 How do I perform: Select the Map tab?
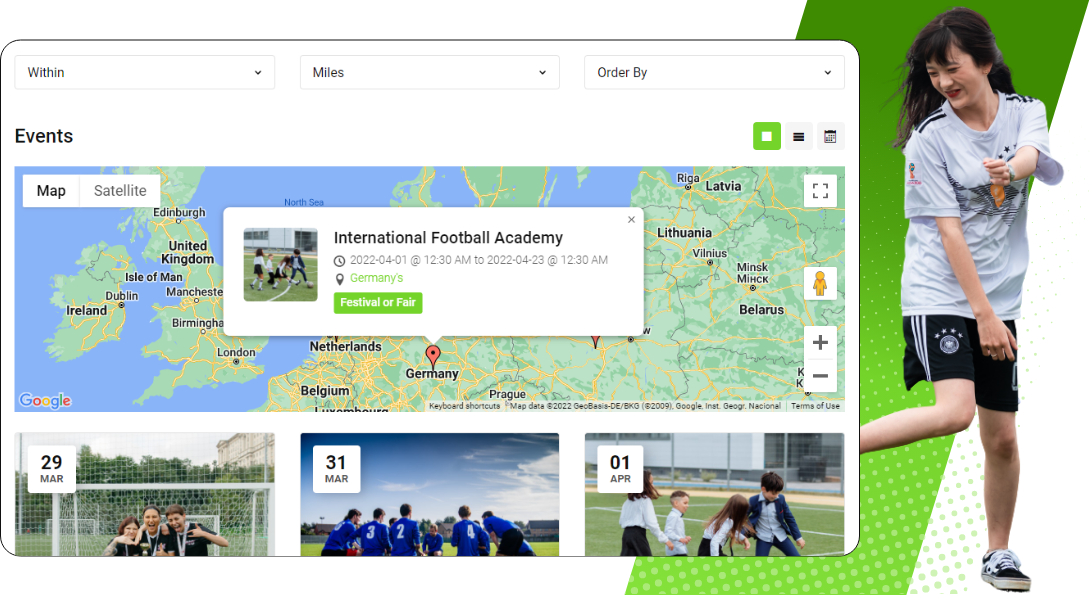point(51,191)
